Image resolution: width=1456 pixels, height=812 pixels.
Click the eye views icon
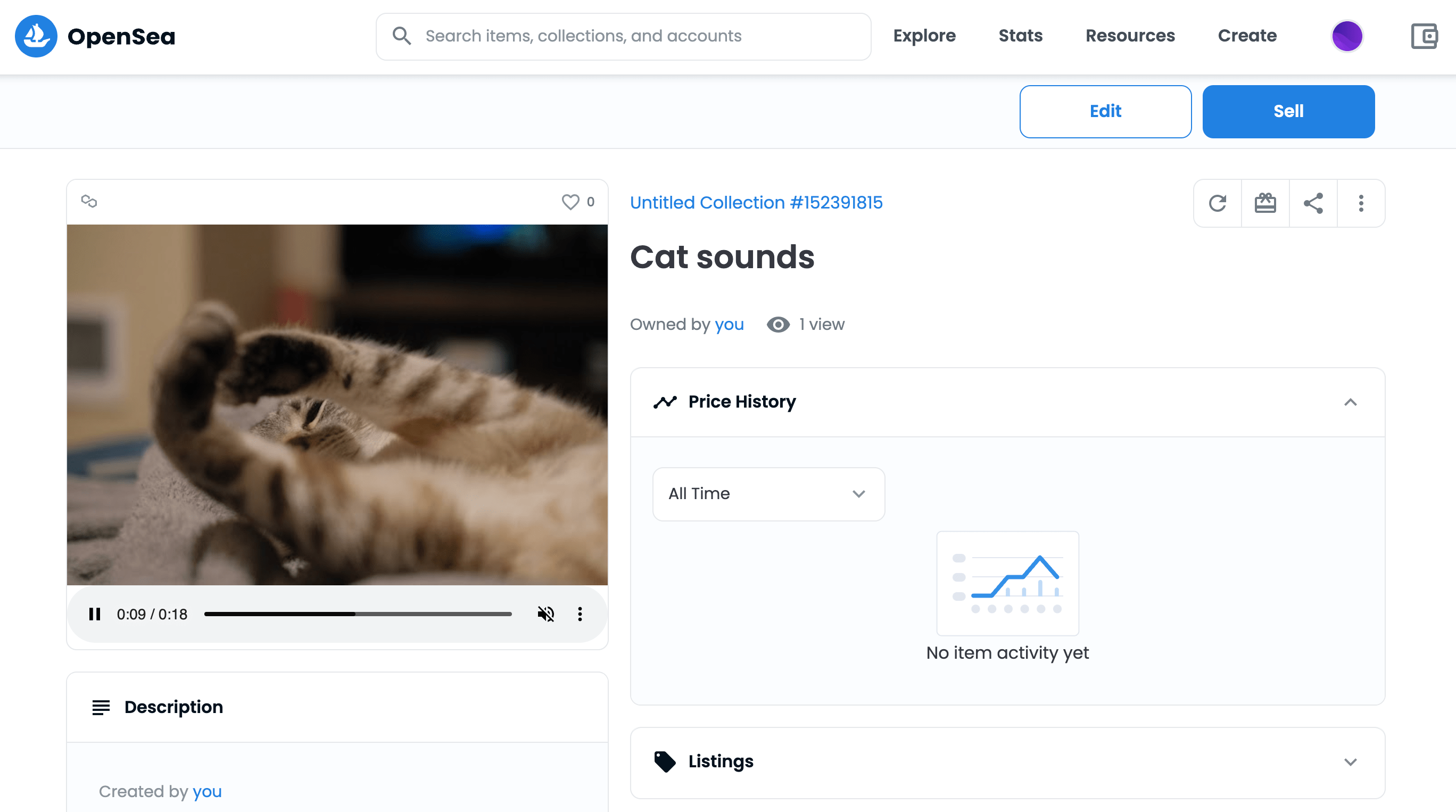pyautogui.click(x=777, y=325)
